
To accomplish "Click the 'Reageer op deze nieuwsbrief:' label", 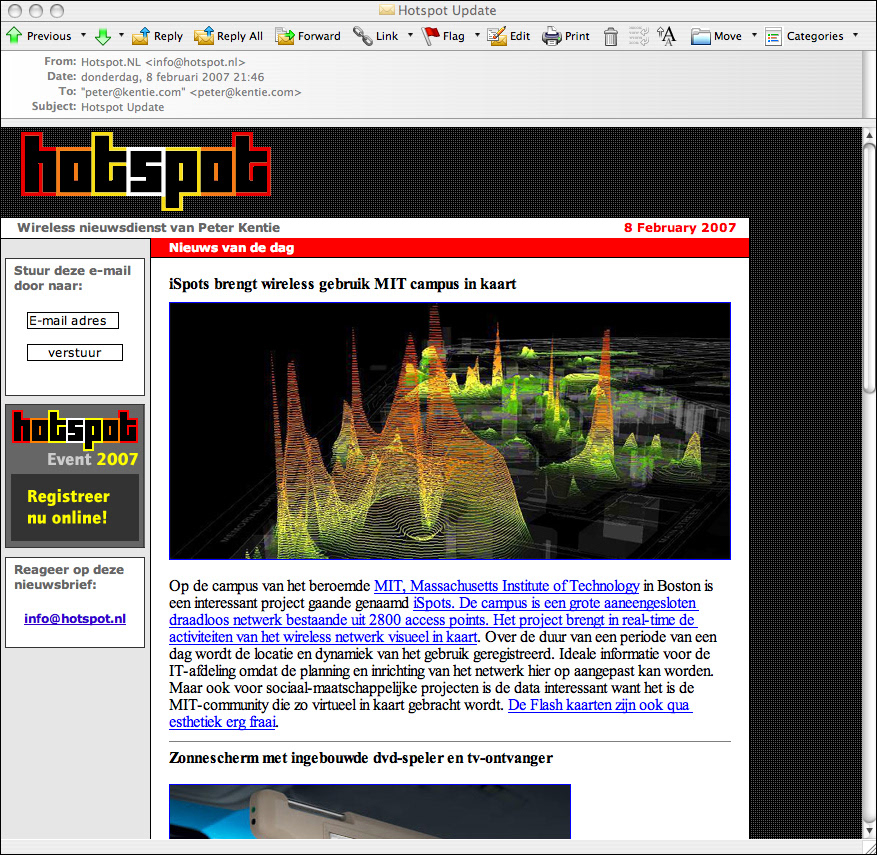I will [x=69, y=577].
